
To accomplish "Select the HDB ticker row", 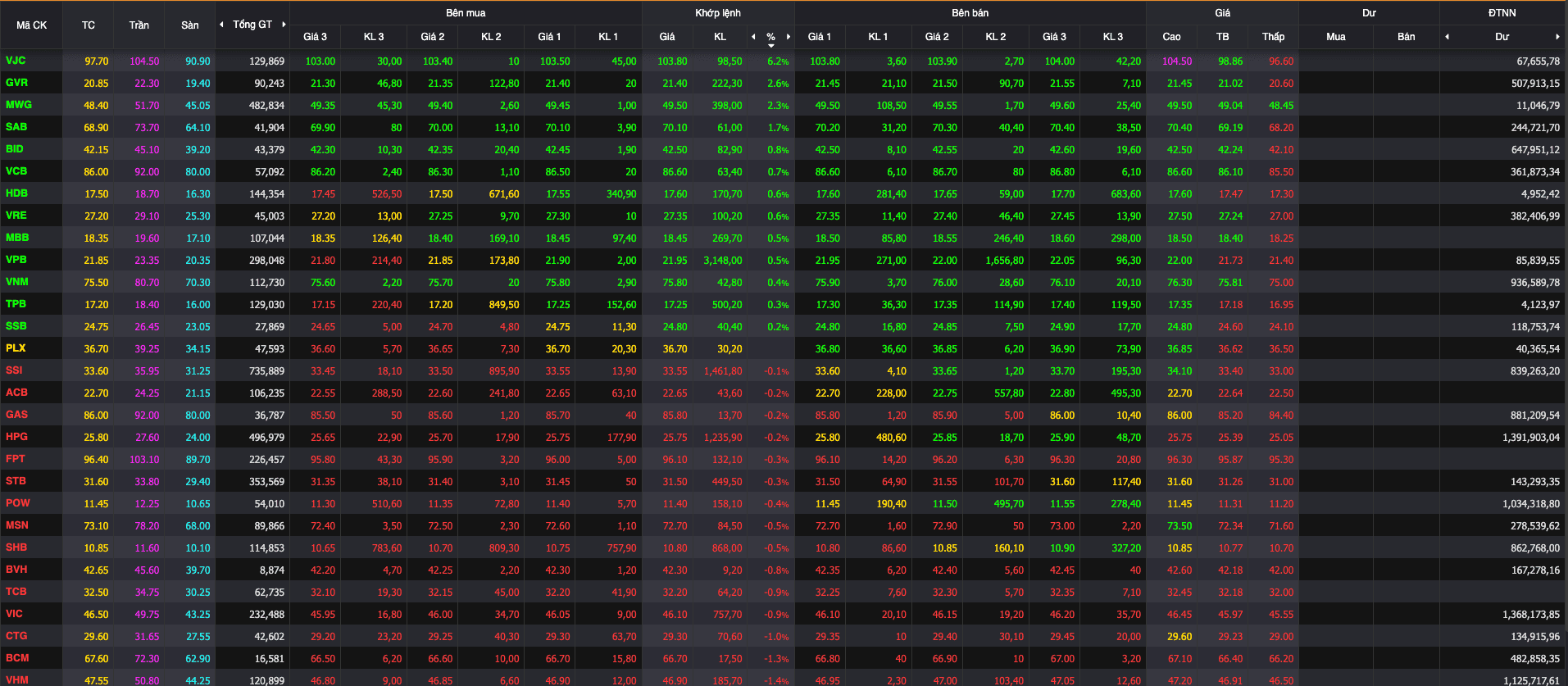I will click(16, 193).
